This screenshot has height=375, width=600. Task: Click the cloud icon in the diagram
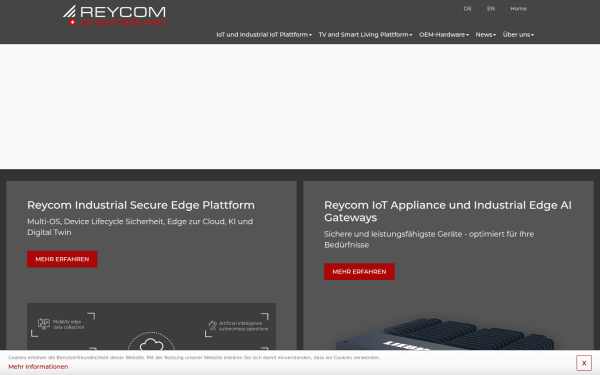[x=152, y=344]
